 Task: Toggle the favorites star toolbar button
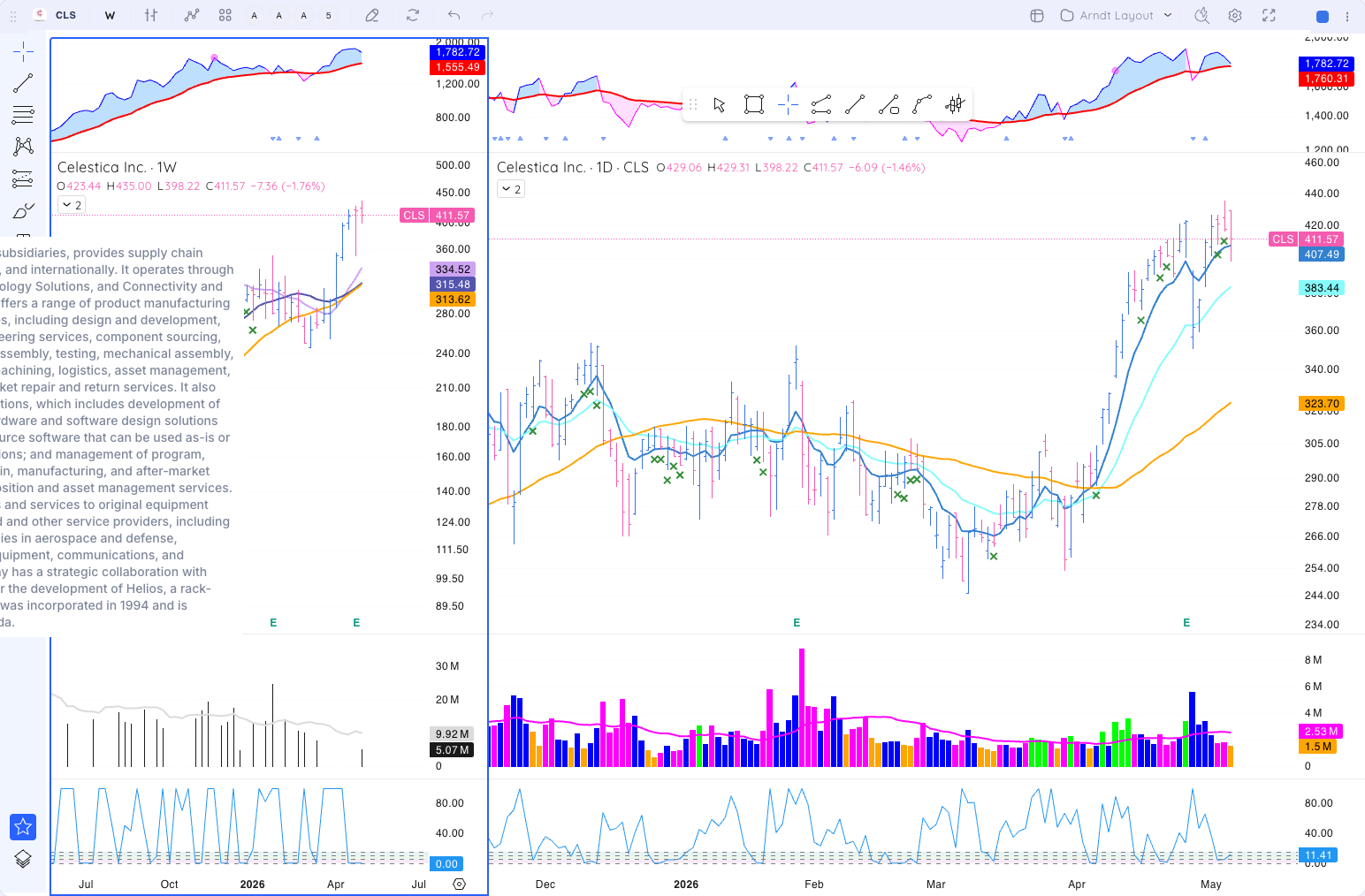(x=23, y=827)
